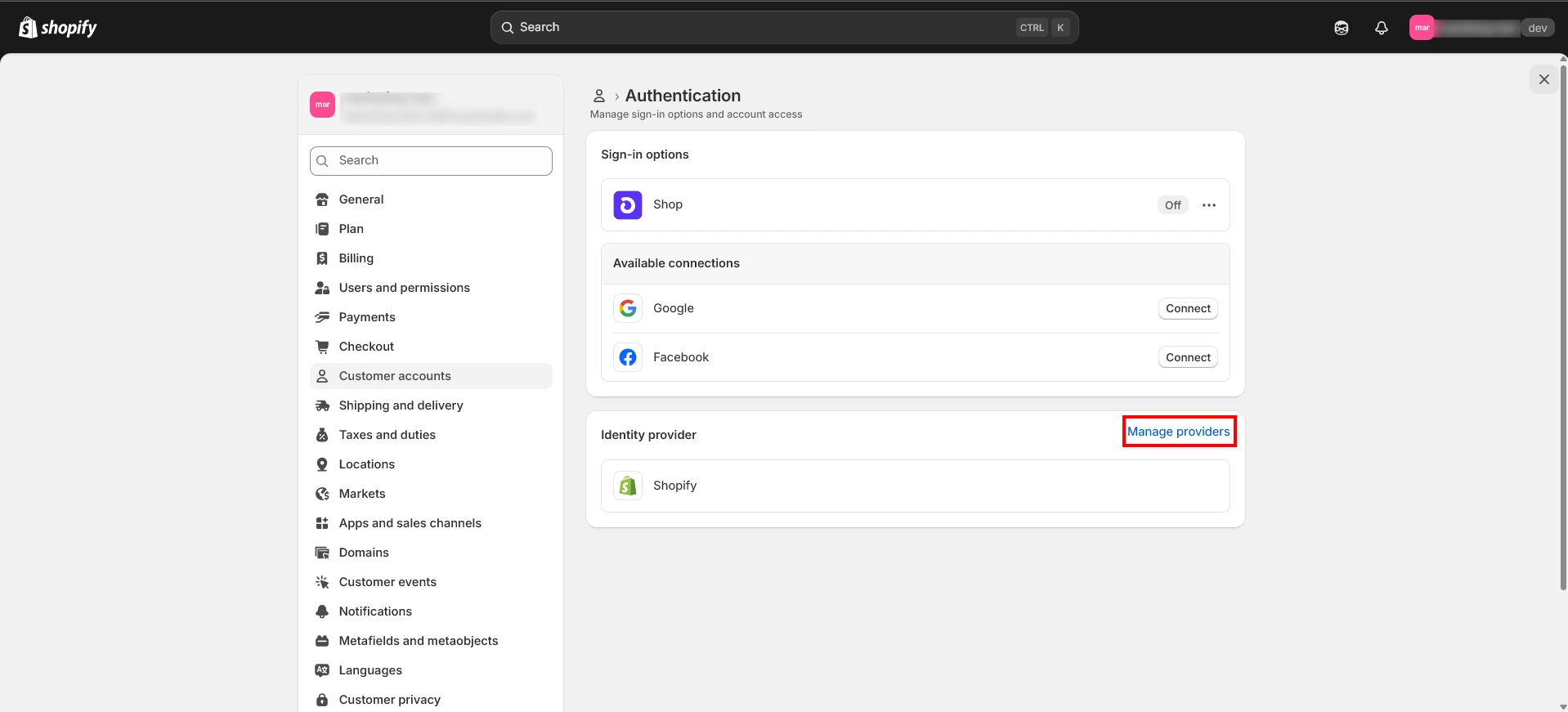
Task: Click the Google logo icon
Action: (x=628, y=308)
